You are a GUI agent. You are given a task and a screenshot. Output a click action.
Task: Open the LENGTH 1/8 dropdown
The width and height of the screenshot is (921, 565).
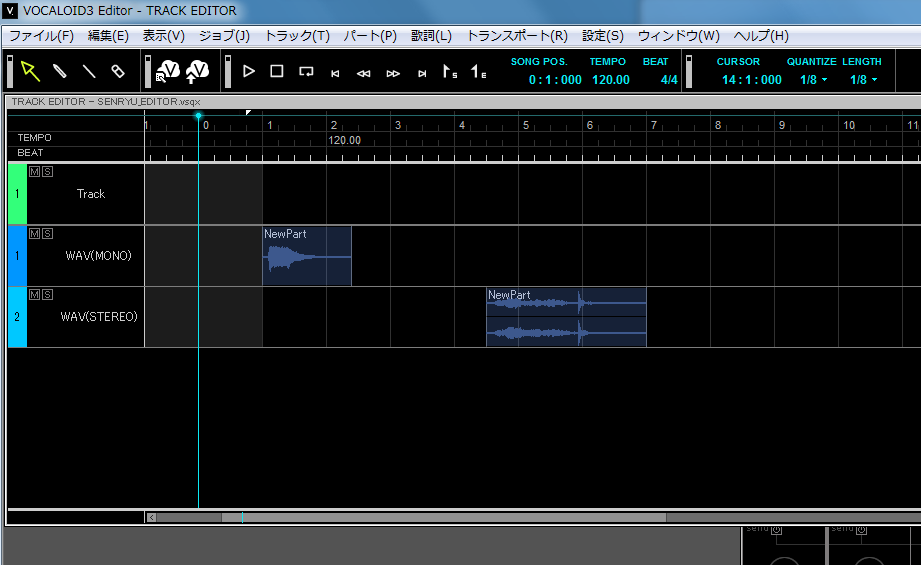pyautogui.click(x=863, y=80)
